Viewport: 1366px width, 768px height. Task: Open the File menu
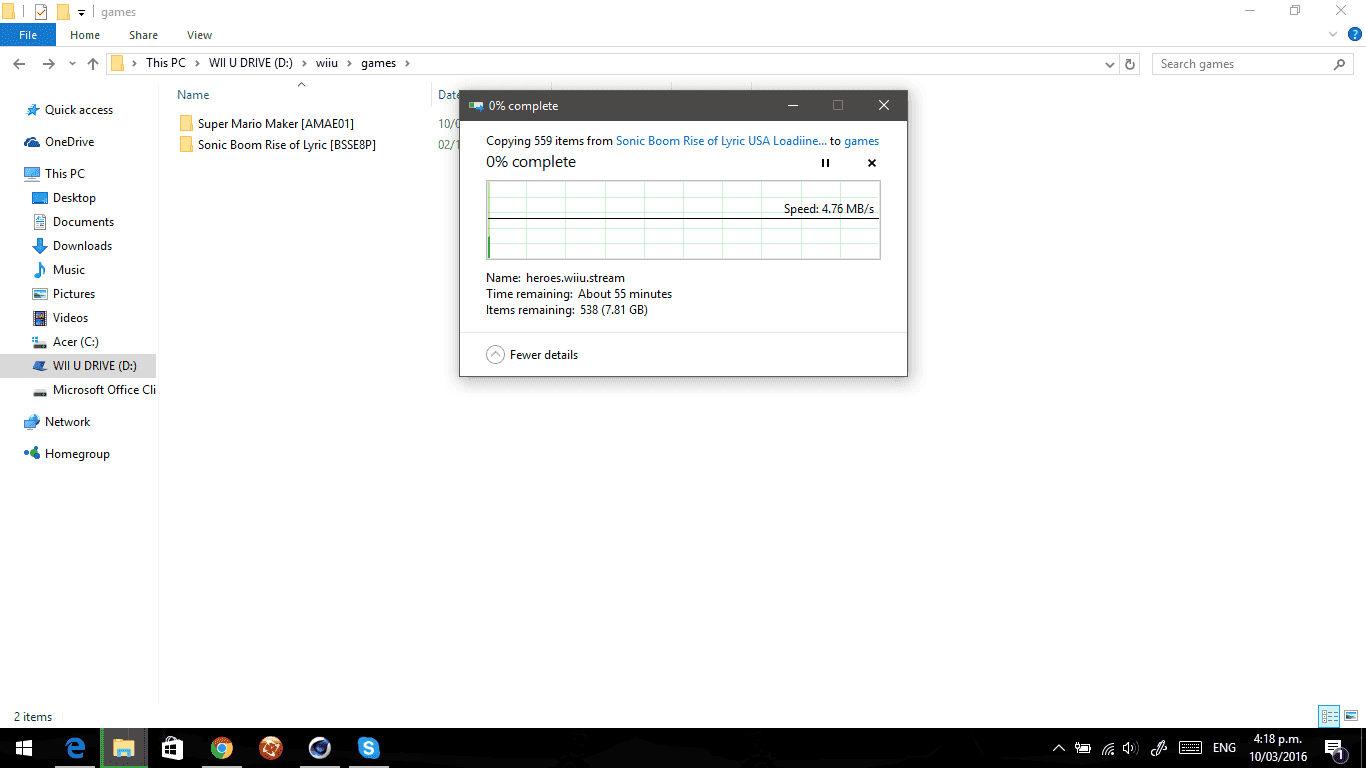pyautogui.click(x=28, y=35)
